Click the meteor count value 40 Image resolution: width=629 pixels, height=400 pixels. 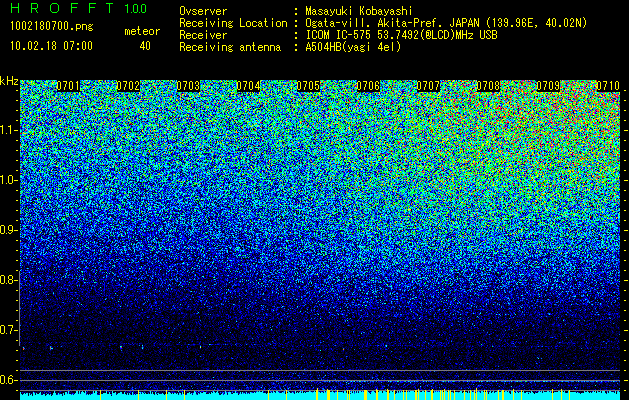(145, 46)
